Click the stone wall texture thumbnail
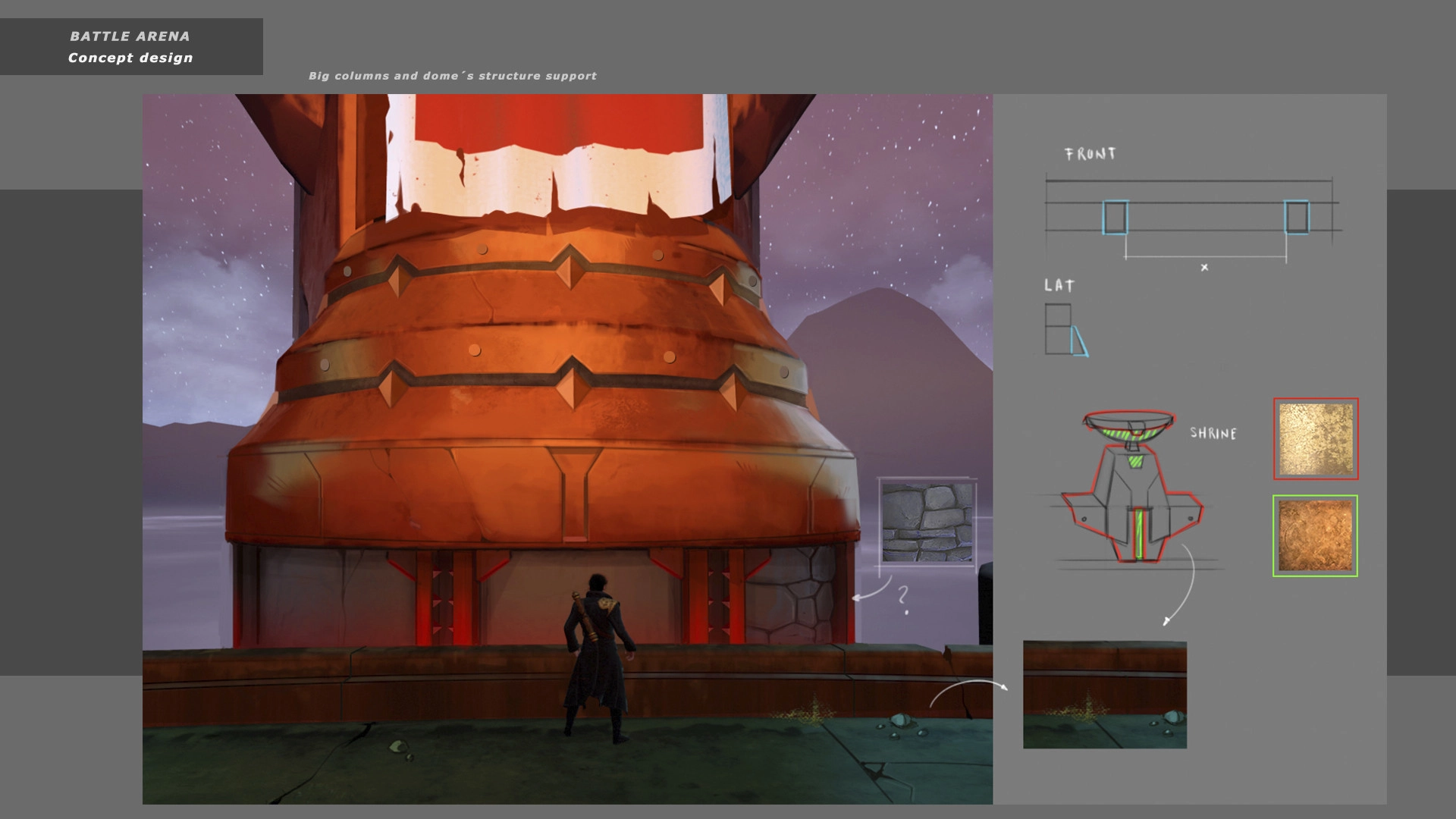 pos(927,522)
